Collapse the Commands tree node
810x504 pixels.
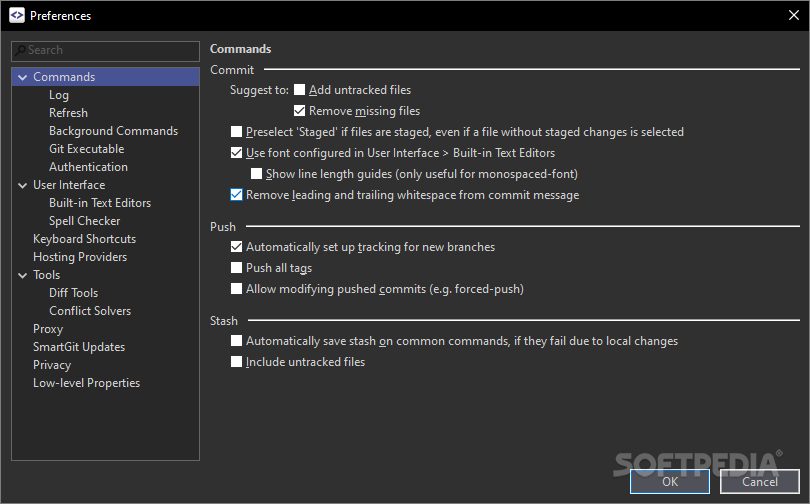[22, 77]
